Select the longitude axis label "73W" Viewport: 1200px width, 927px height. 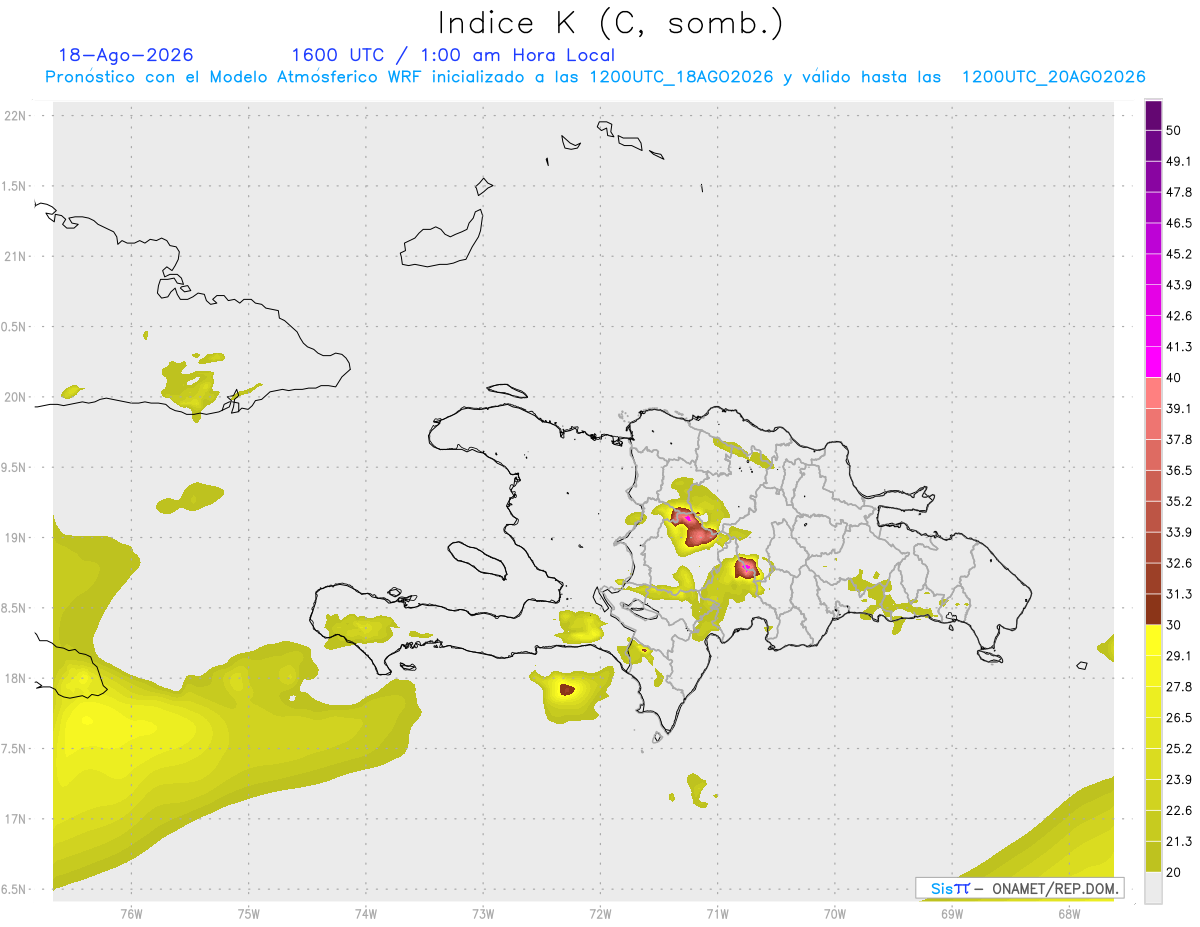point(483,914)
